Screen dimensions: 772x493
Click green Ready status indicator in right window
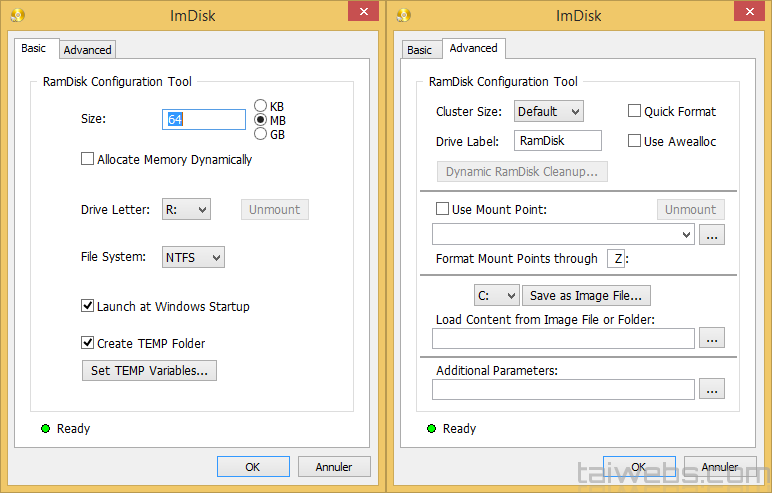431,428
